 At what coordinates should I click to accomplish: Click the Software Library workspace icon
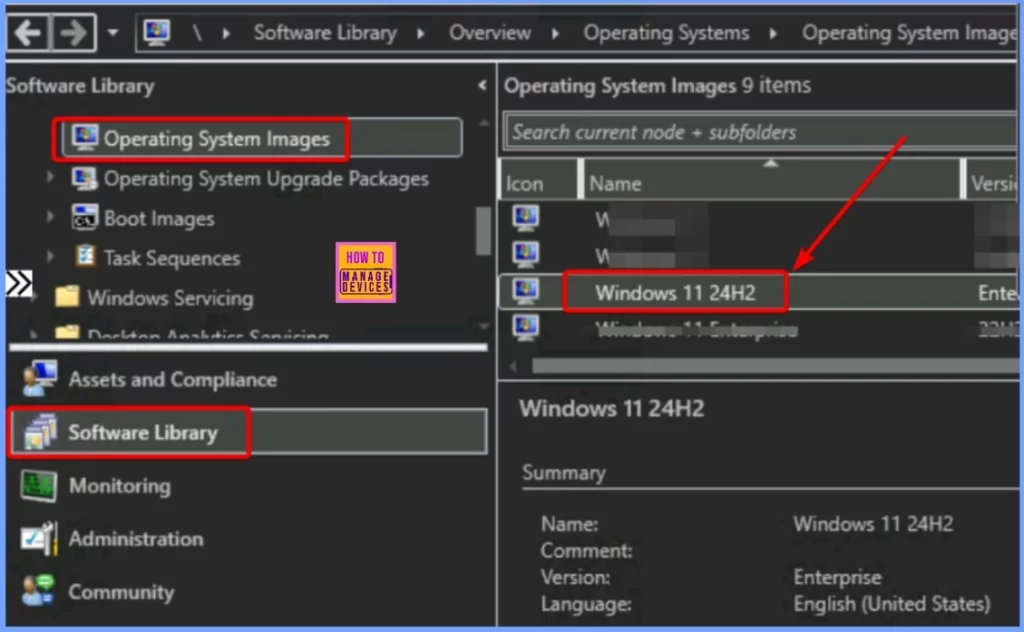pyautogui.click(x=39, y=432)
